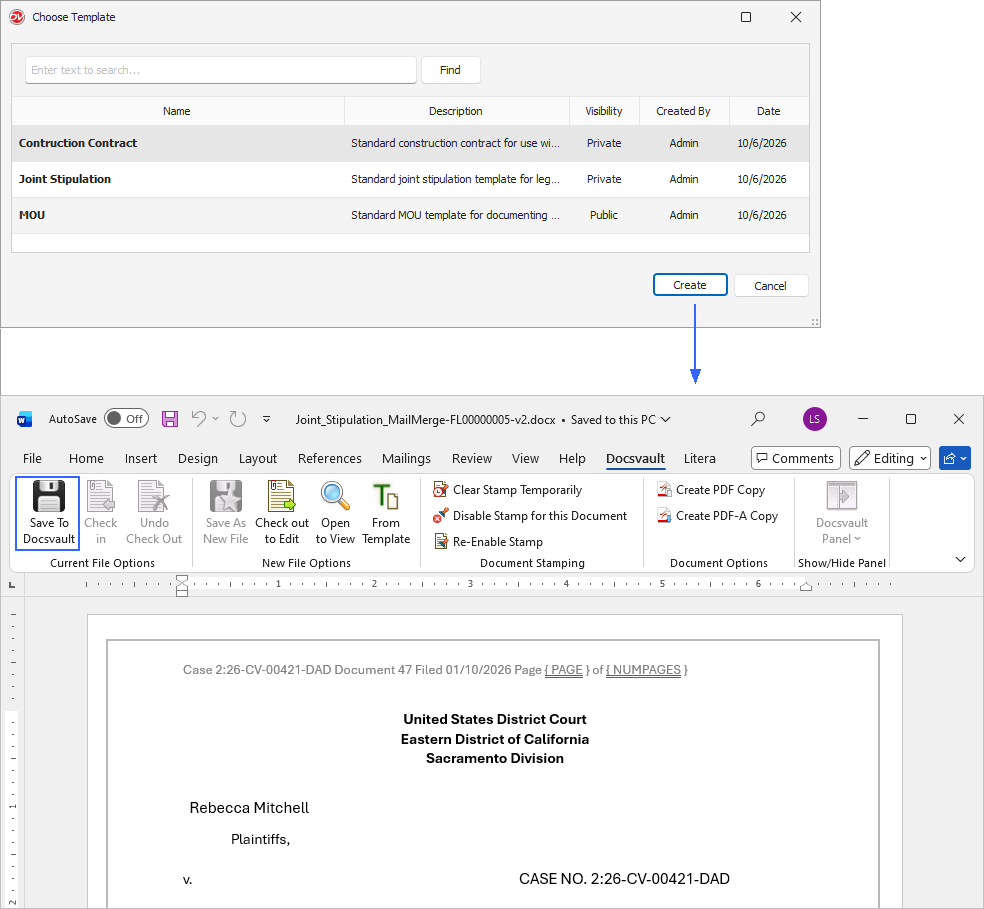Screen dimensions: 984x909
Task: Sort by the Name column header
Action: 178,111
